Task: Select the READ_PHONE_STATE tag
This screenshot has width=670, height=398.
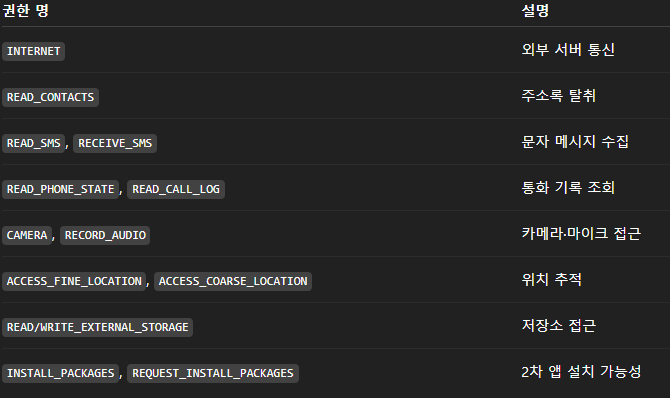Action: point(60,189)
